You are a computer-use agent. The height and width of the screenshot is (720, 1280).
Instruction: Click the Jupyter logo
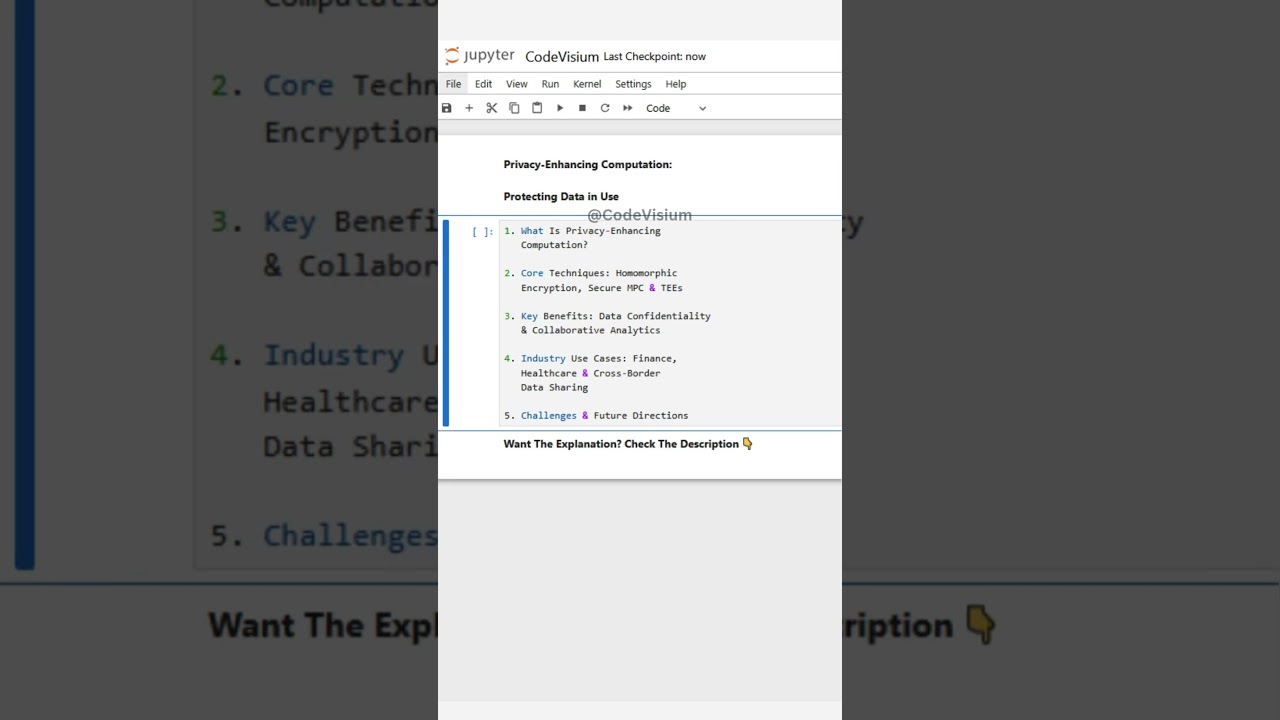tap(480, 56)
